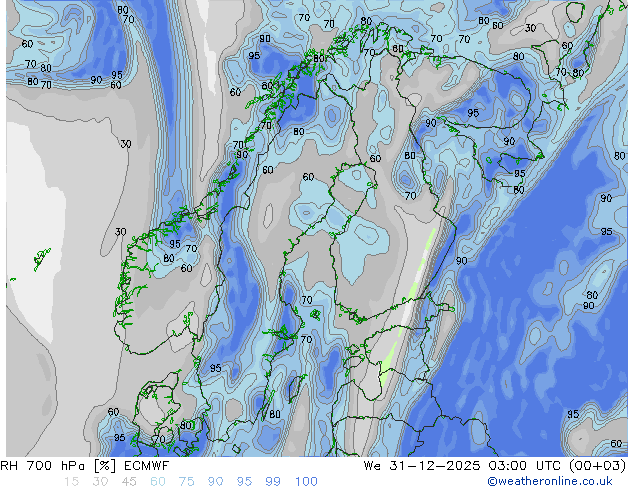This screenshot has height=490, width=634.
Task: Click the legend value 75
Action: (186, 482)
